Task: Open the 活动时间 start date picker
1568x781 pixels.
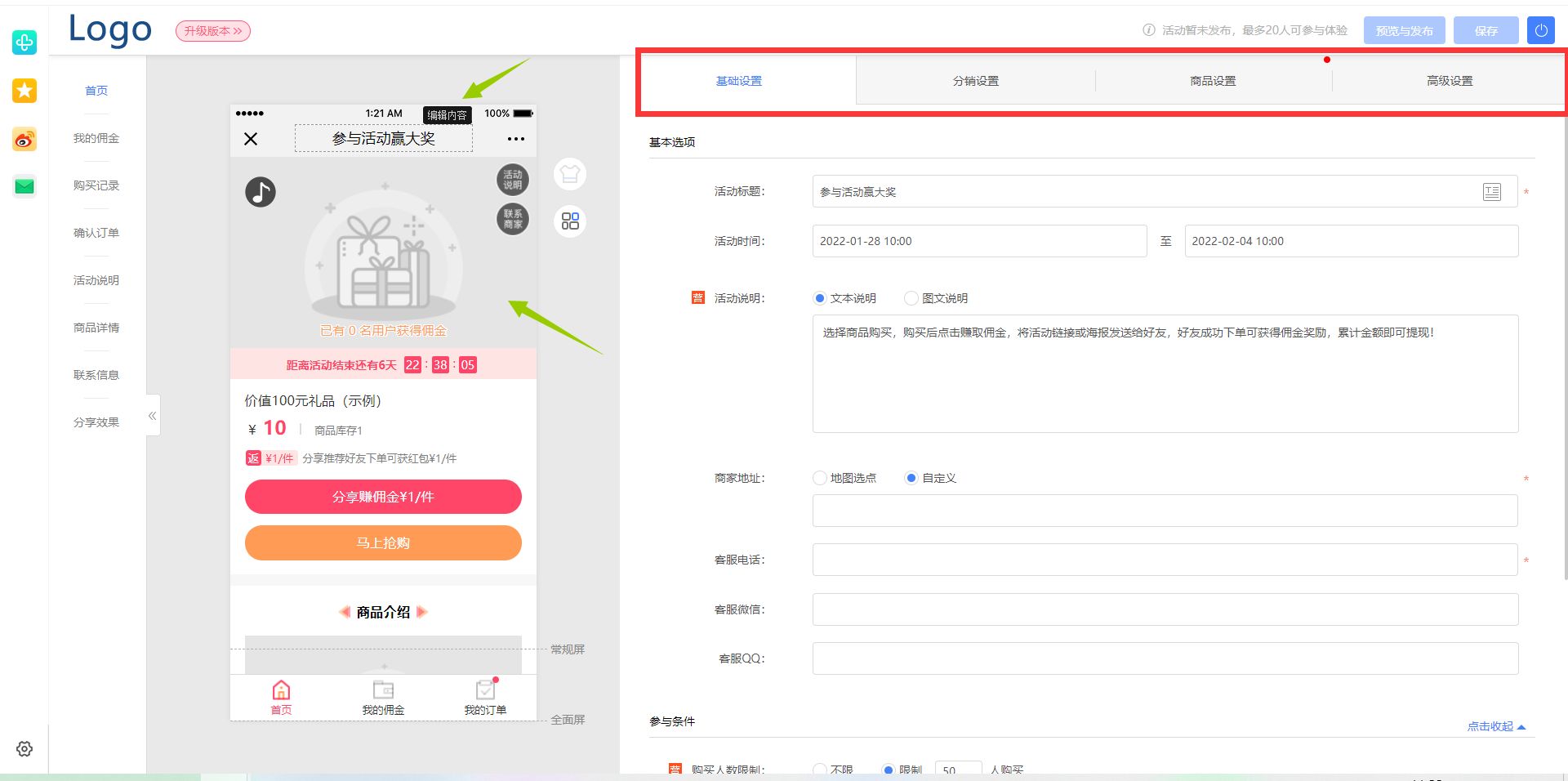Action: coord(979,241)
